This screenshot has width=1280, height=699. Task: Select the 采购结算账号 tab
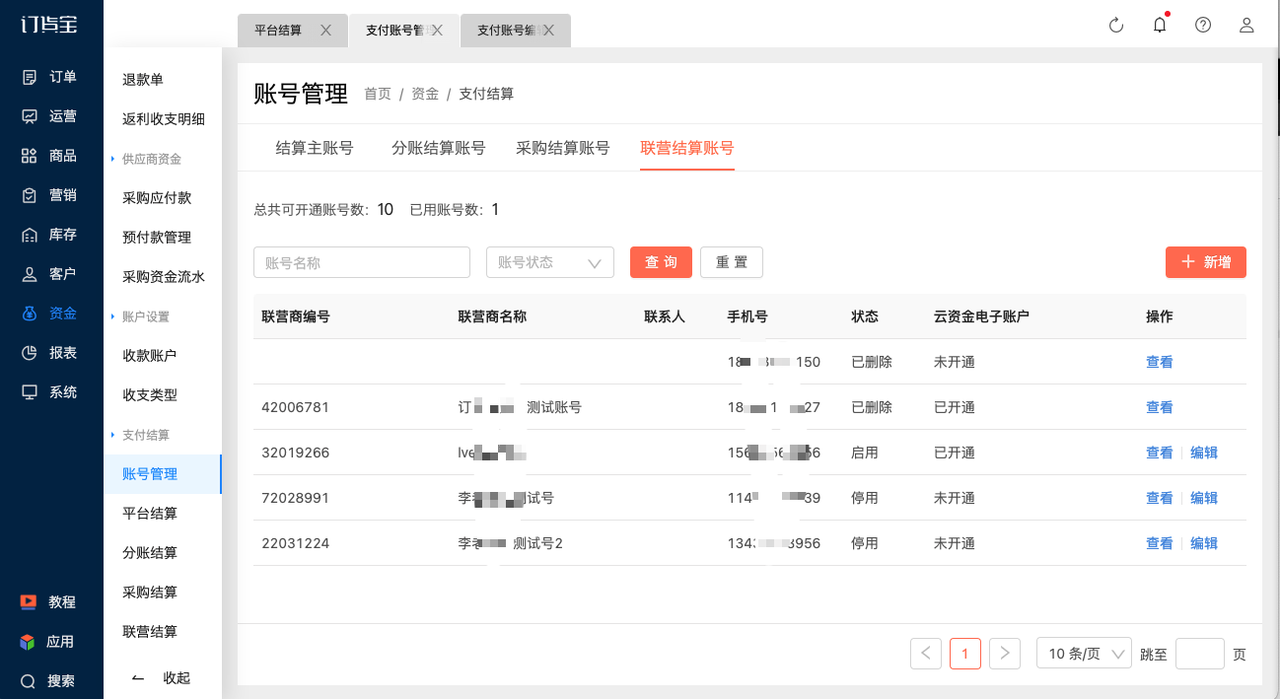[563, 148]
